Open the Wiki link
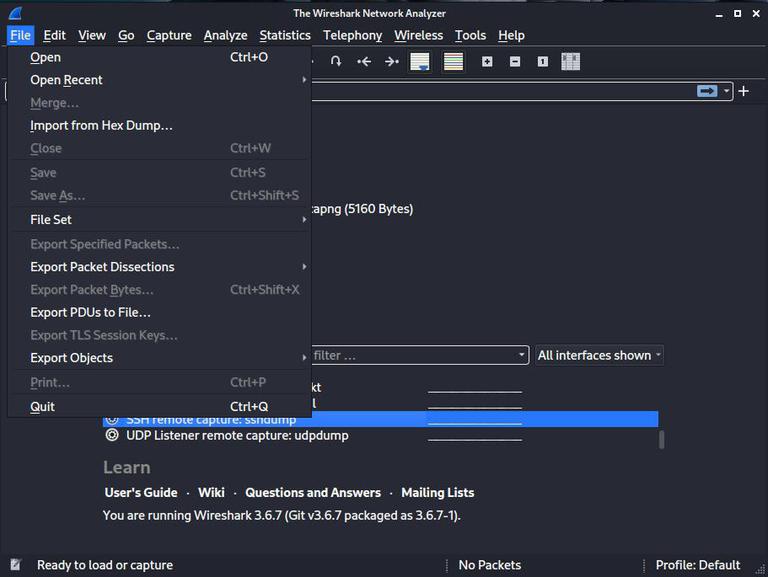The height and width of the screenshot is (577, 768). point(211,492)
